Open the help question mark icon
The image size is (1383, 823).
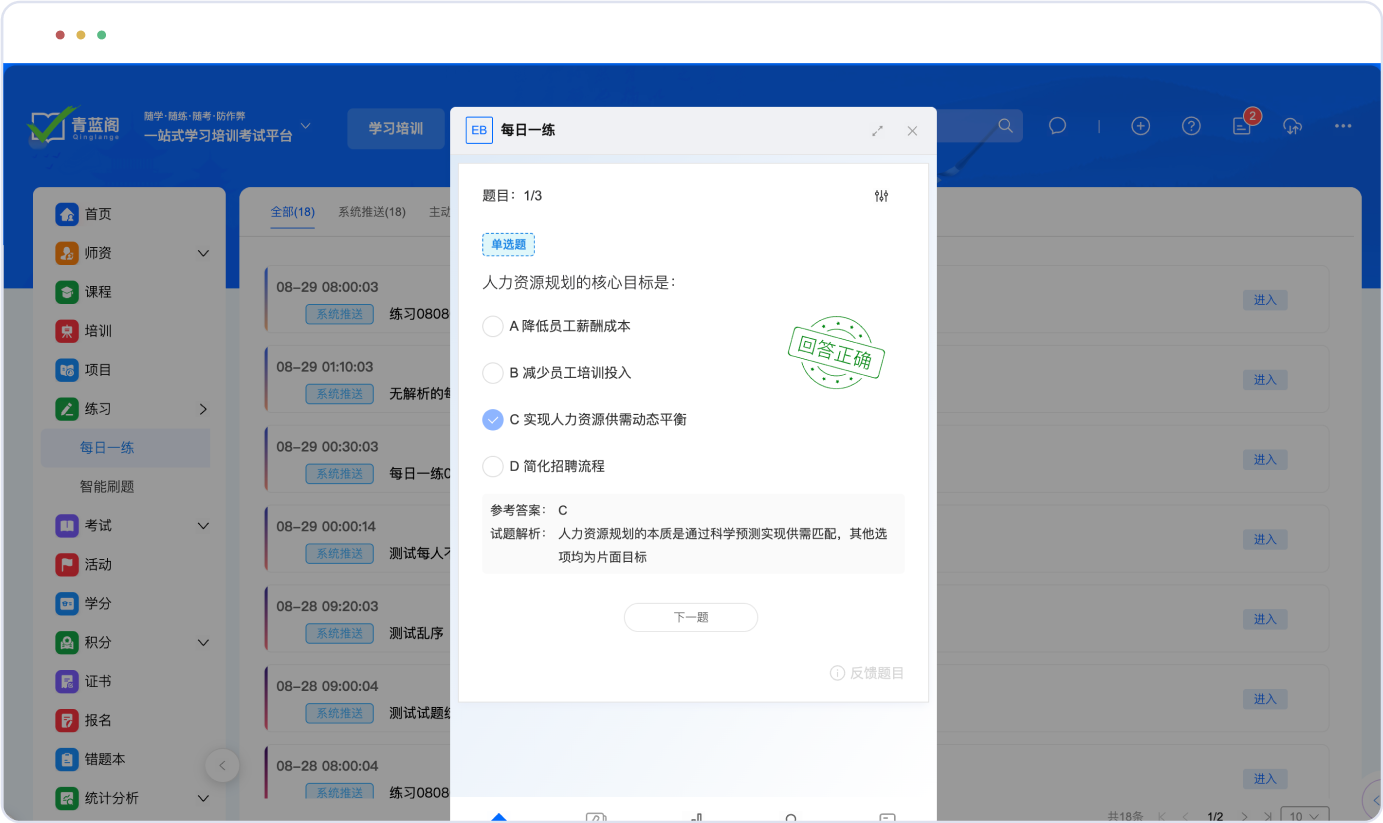click(1191, 126)
